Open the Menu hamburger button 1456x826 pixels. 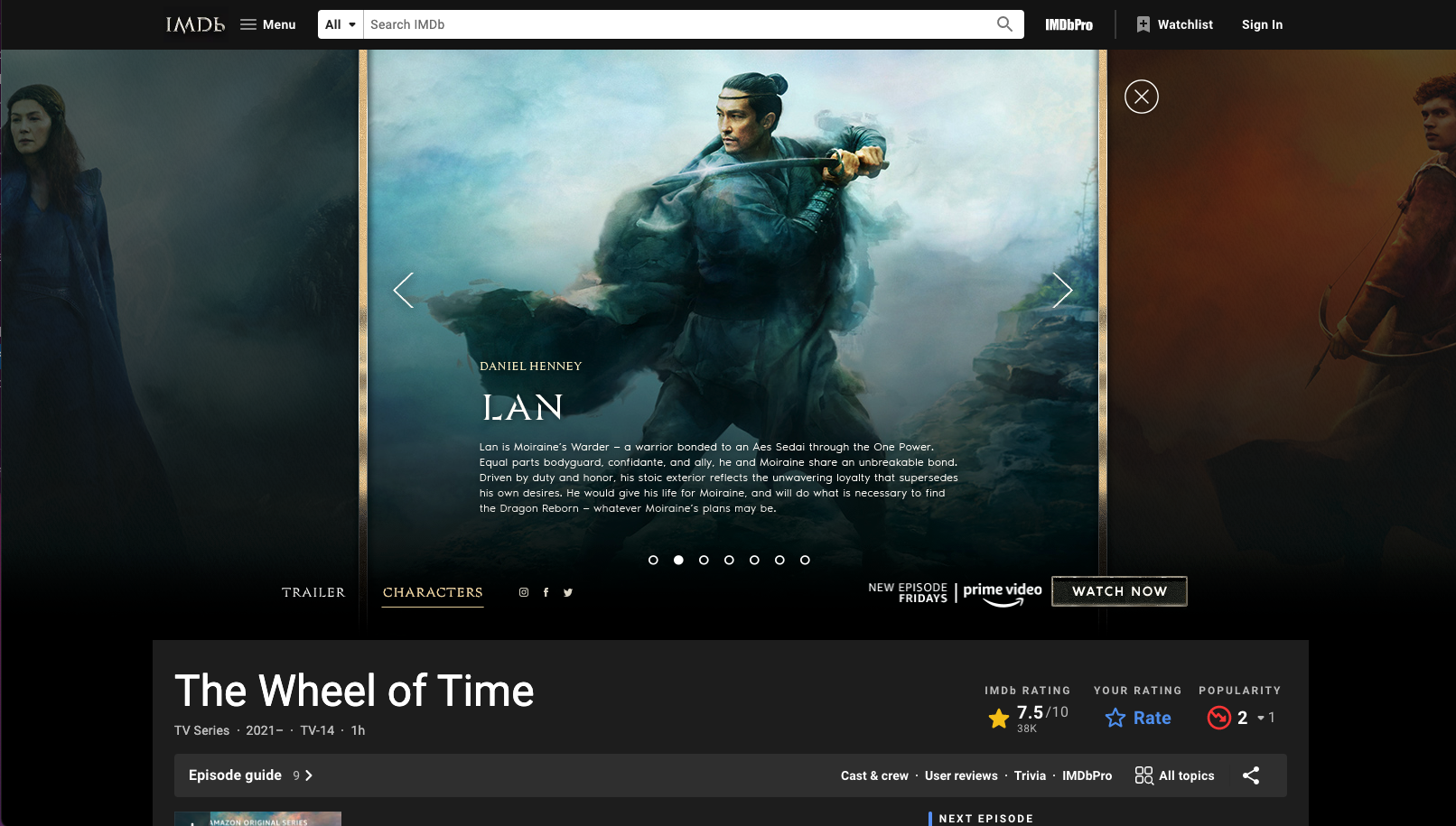(x=268, y=24)
